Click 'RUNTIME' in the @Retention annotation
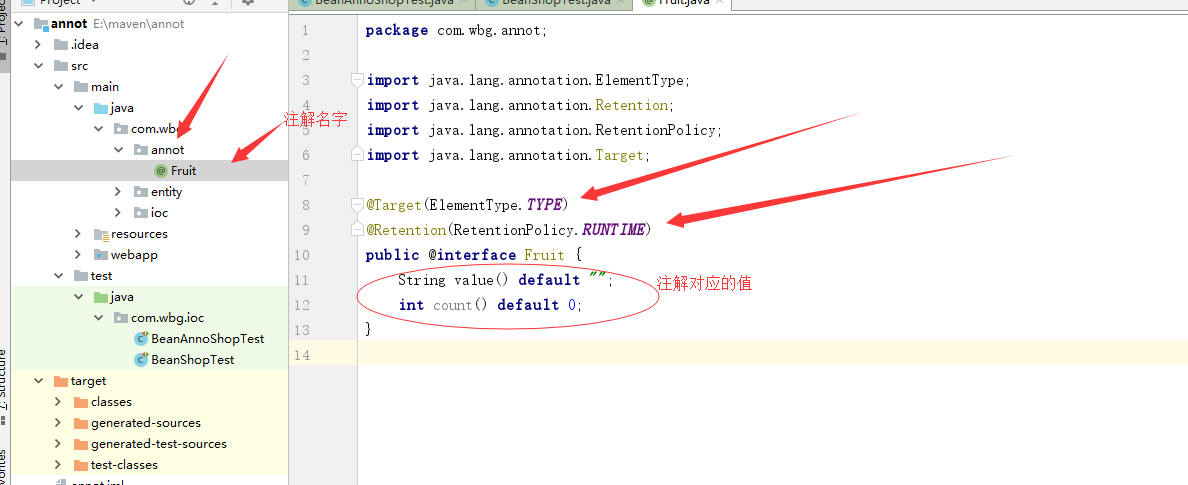The width and height of the screenshot is (1188, 485). tap(613, 230)
